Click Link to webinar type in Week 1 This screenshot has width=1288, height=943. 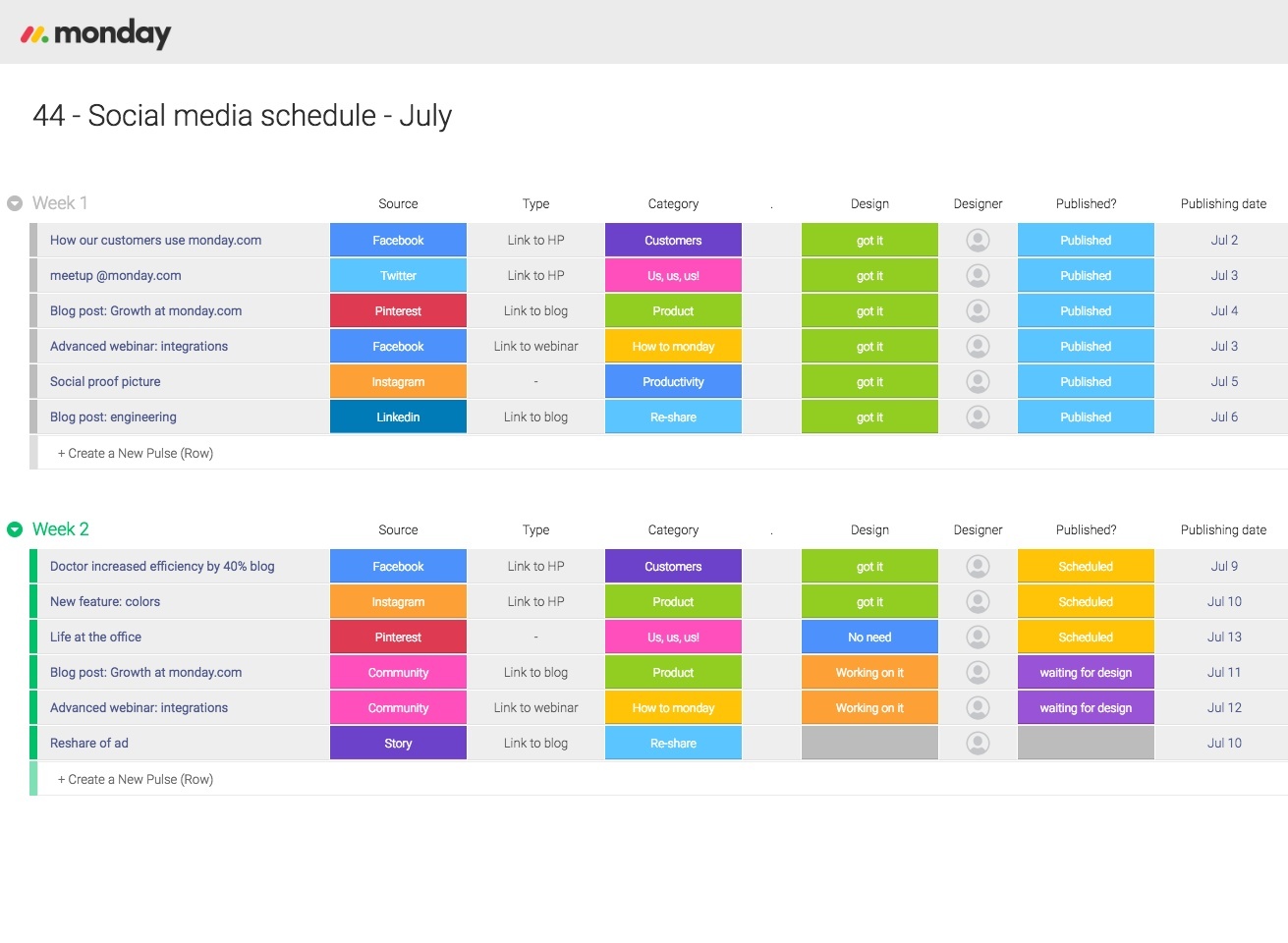[x=535, y=347]
